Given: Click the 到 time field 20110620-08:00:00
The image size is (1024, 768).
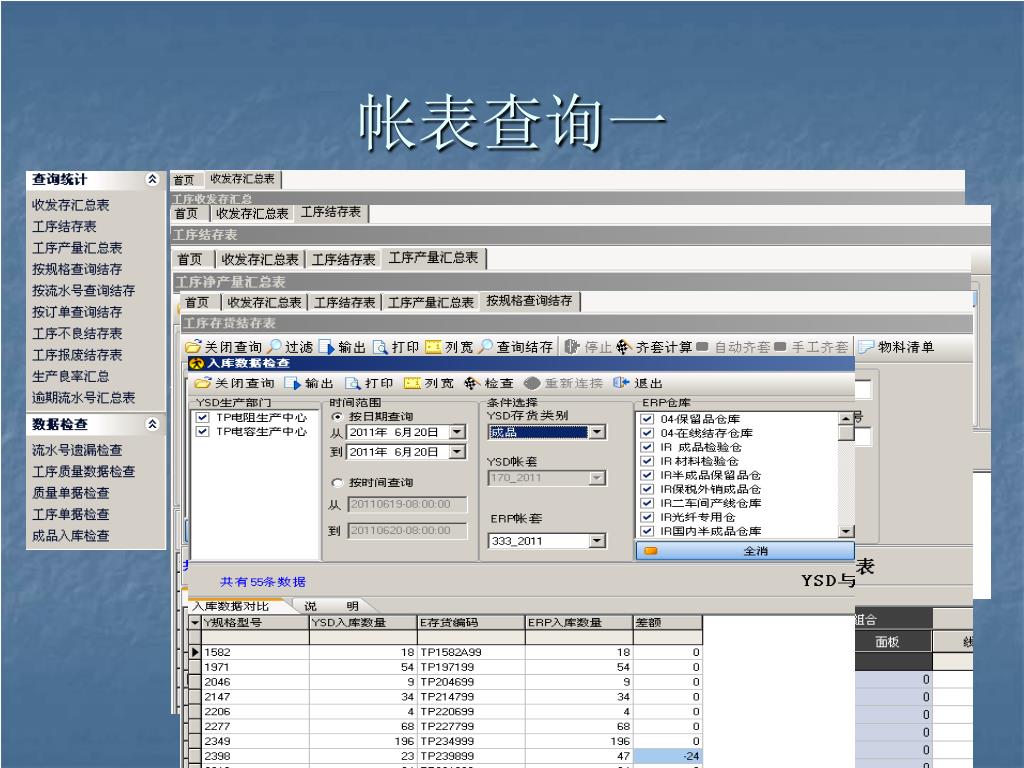Looking at the screenshot, I should coord(408,530).
